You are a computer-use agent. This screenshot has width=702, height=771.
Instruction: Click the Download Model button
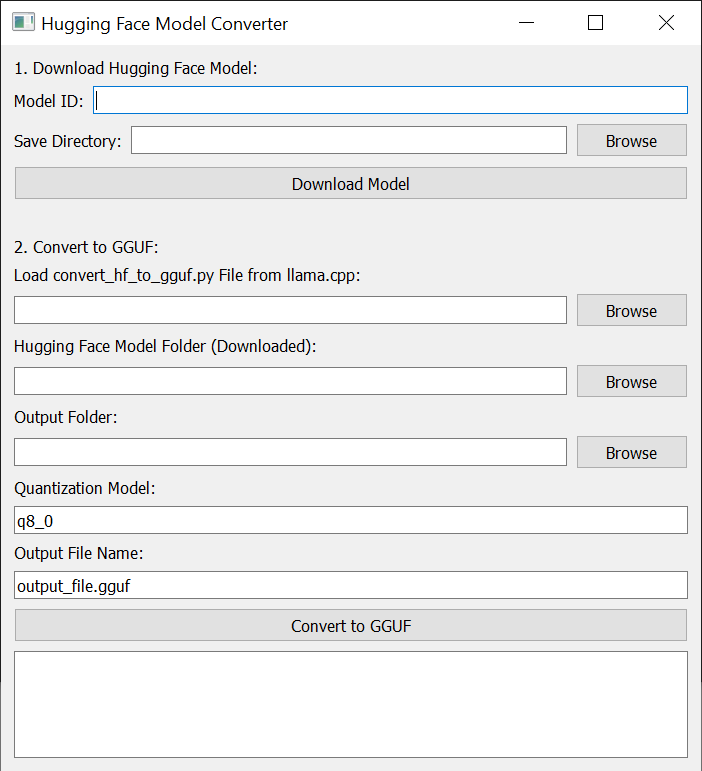point(351,183)
